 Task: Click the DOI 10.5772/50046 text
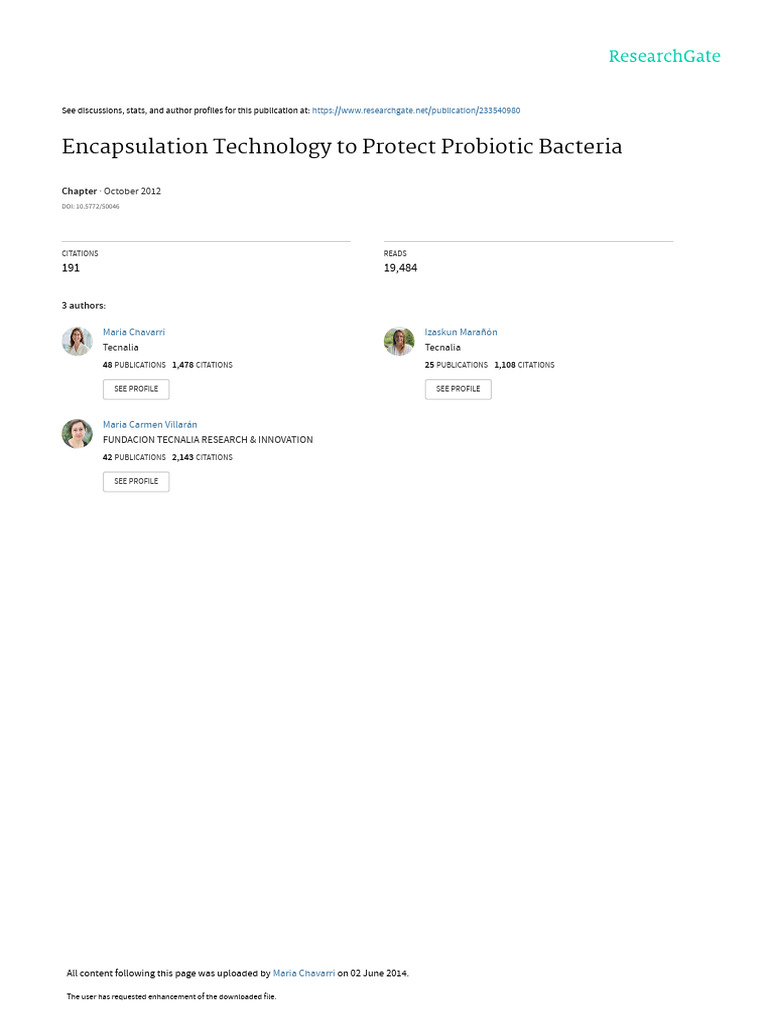click(90, 207)
